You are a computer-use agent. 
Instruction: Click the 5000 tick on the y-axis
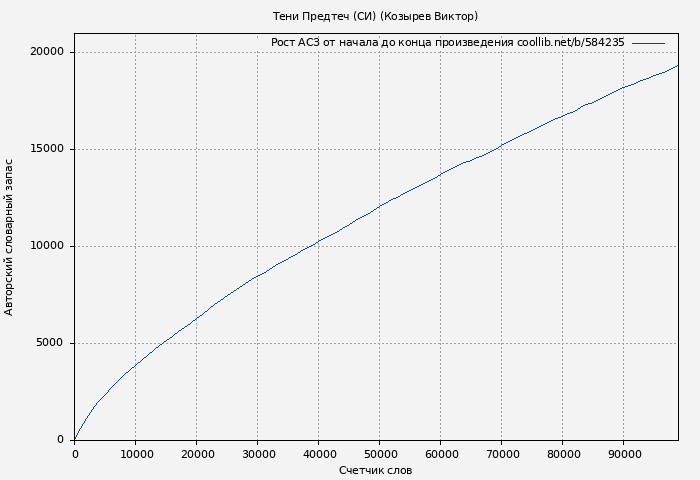(x=50, y=343)
